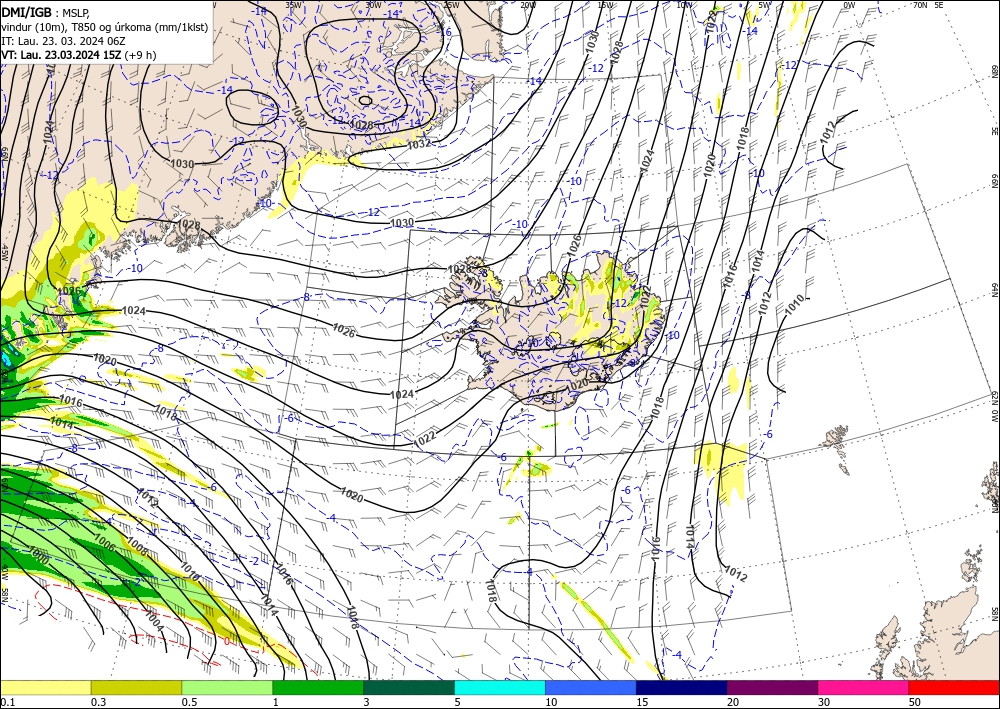Click the '1032' isobar label near Greenland
The height and width of the screenshot is (709, 1000).
coord(419,144)
